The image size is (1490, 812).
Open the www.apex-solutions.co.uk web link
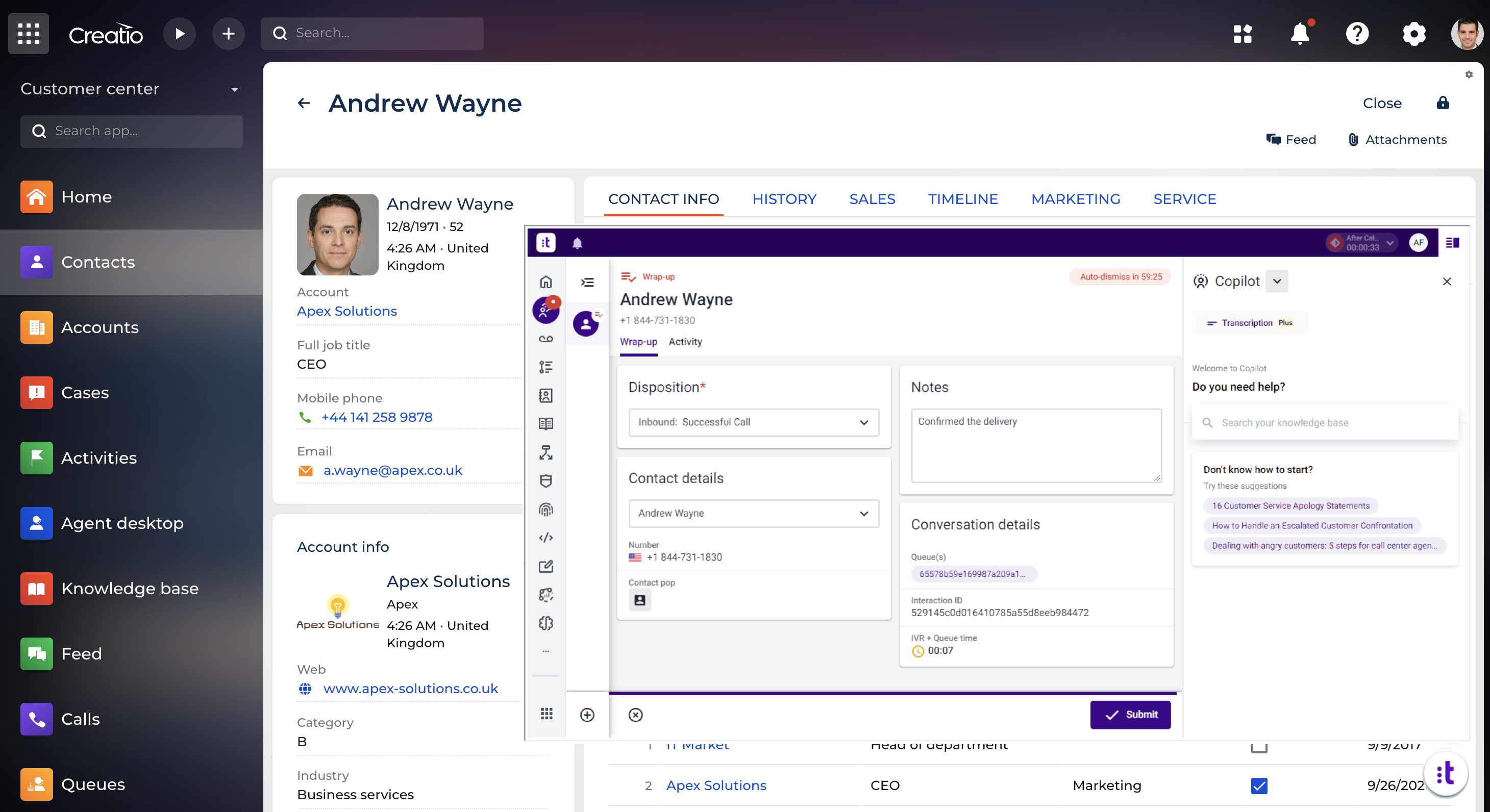tap(410, 688)
